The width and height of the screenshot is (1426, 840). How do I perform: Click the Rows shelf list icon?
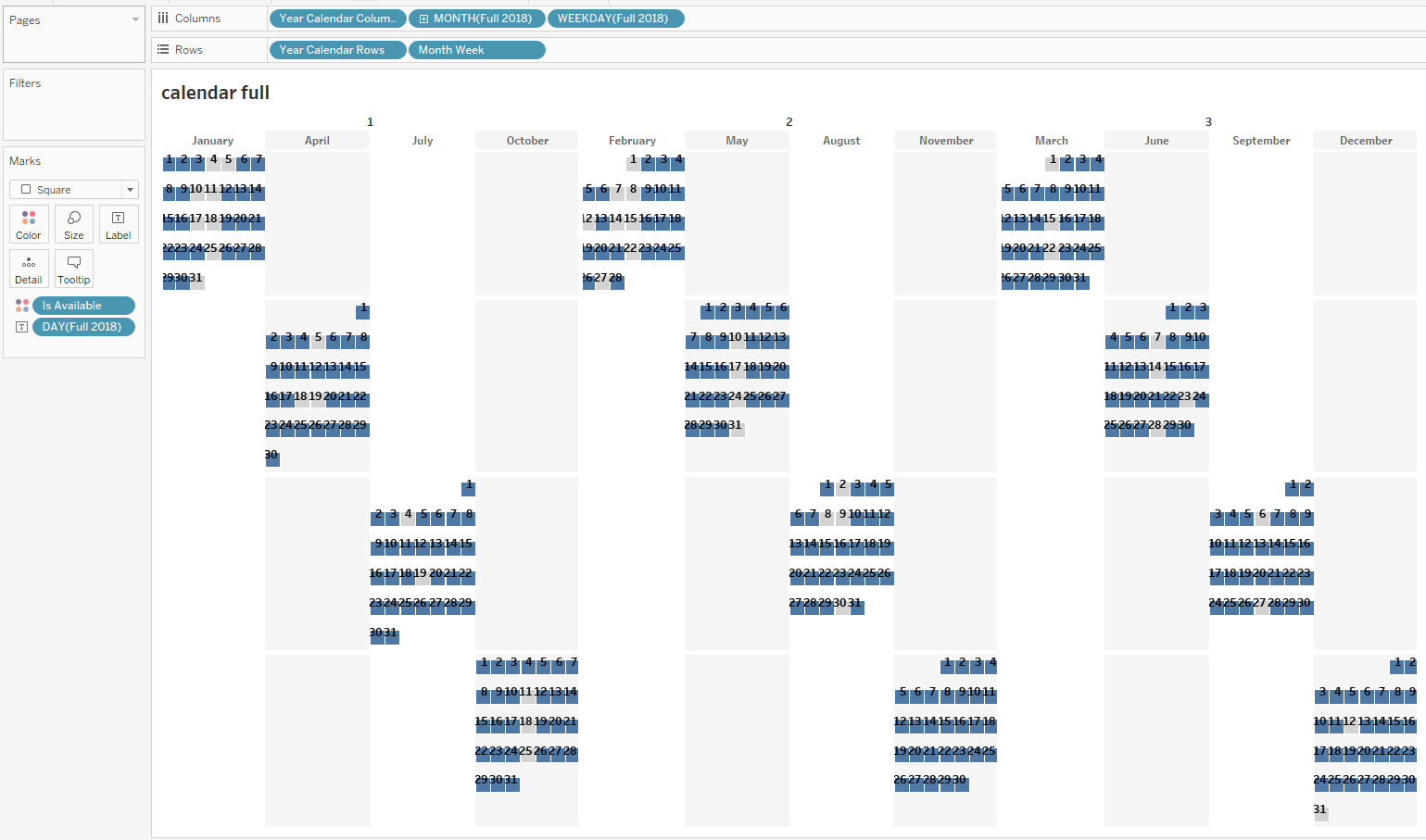point(162,49)
